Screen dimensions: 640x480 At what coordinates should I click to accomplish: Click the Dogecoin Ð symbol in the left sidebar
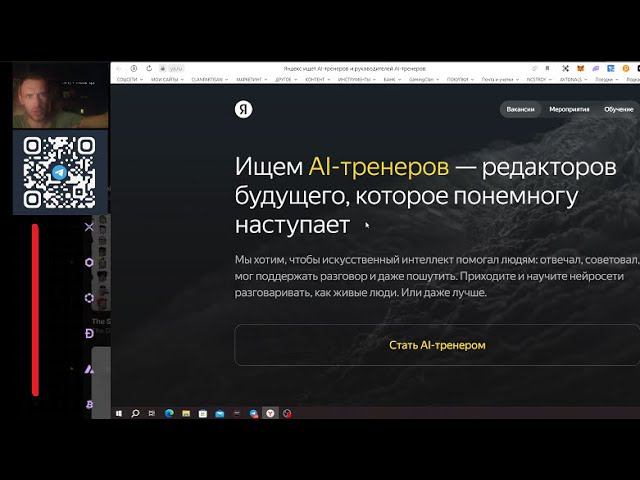pyautogui.click(x=89, y=333)
